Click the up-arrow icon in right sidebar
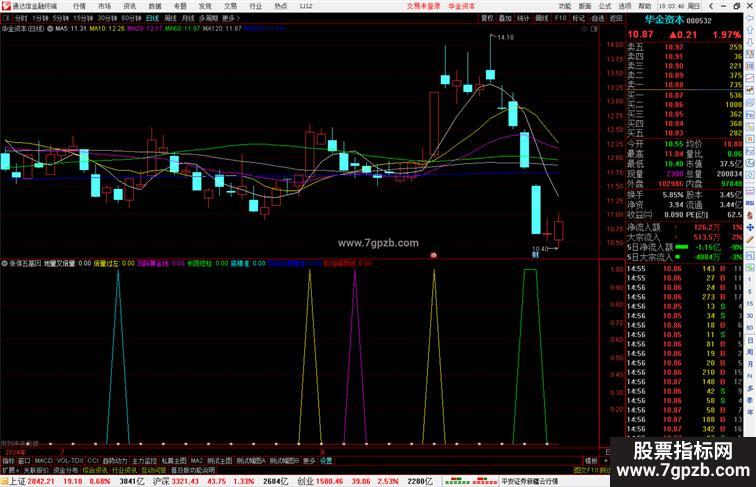This screenshot has height=487, width=756. [x=750, y=30]
